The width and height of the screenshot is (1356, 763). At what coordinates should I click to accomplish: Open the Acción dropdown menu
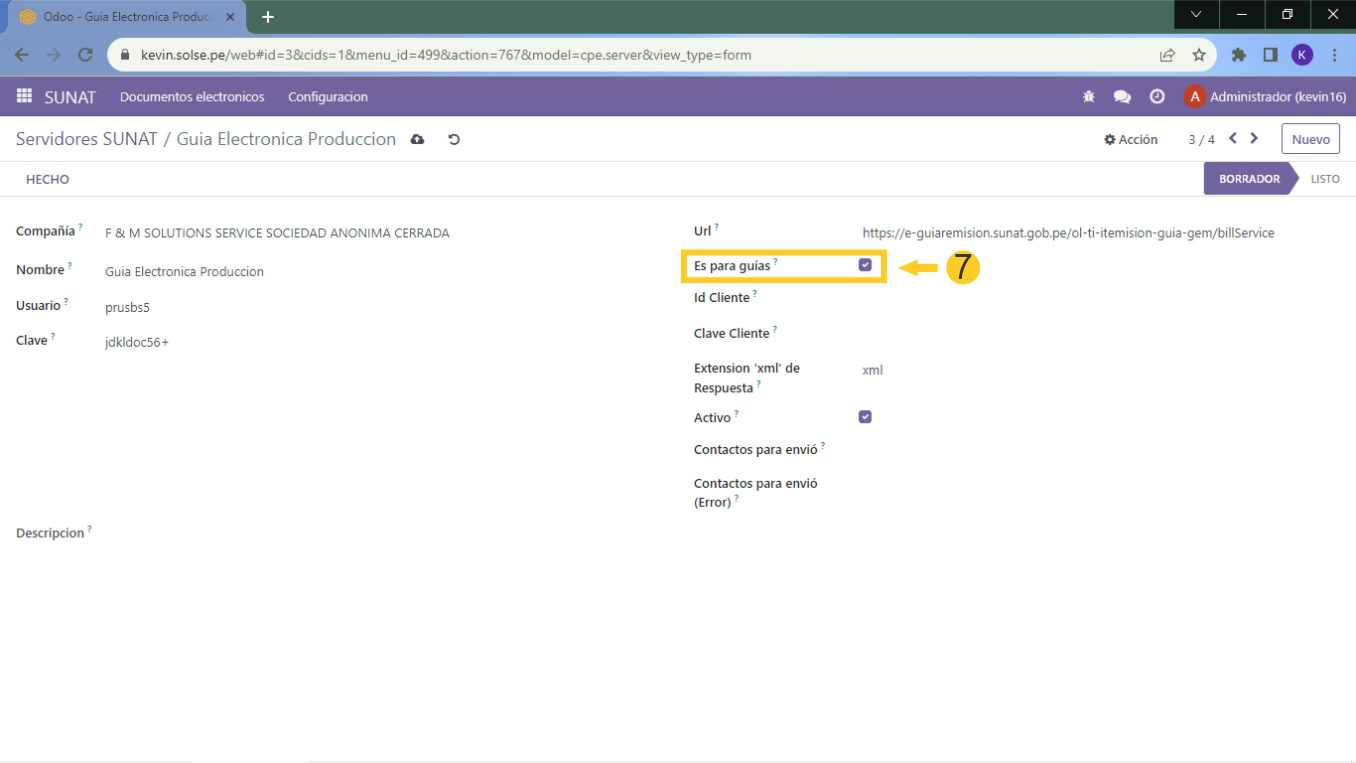(x=1131, y=140)
